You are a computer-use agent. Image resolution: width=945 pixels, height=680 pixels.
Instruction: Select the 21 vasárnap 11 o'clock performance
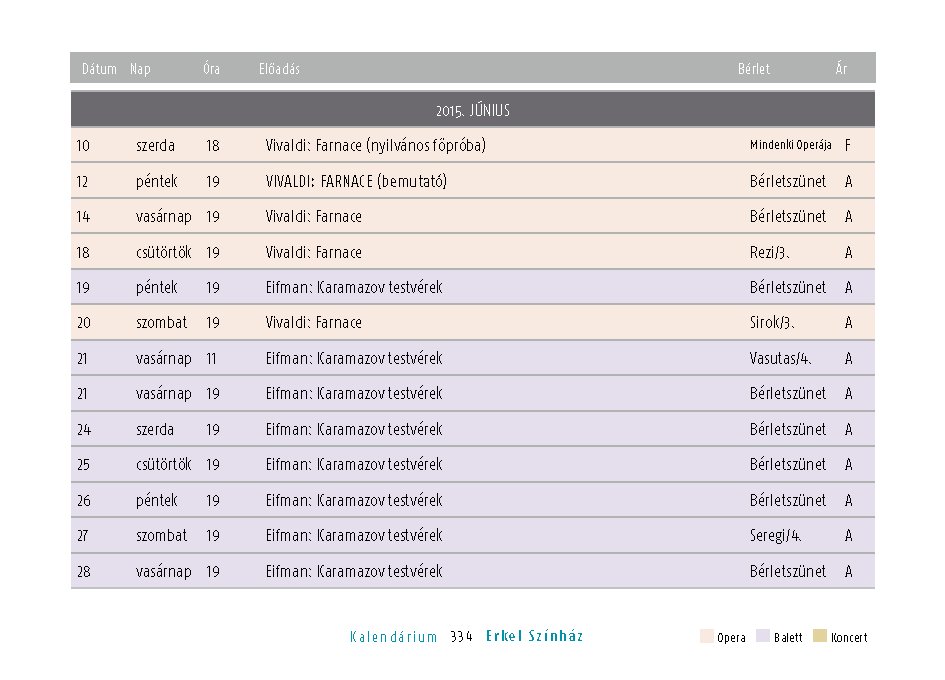click(x=473, y=358)
